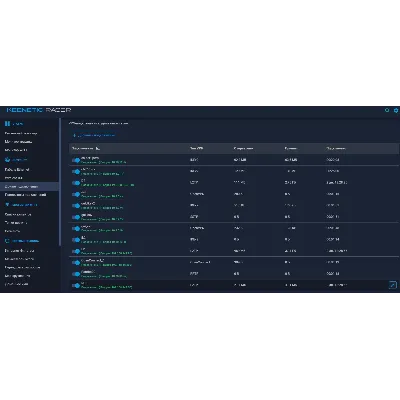Image resolution: width=400 pixels, height=400 pixels.
Task: Click the plus link to add a connection
Action: pyautogui.click(x=94, y=135)
